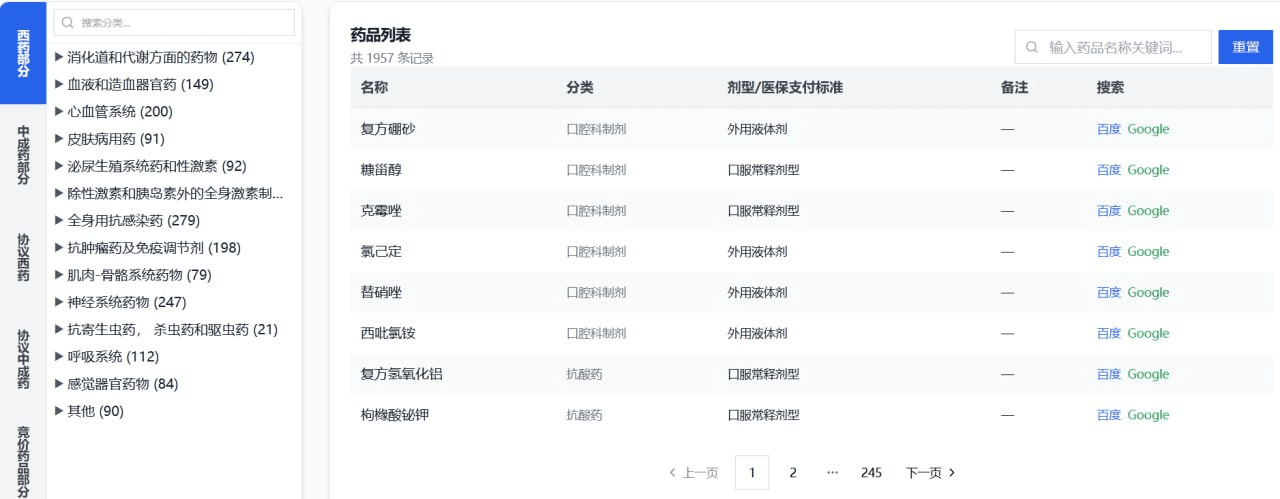
Task: Focus the 输入药品名称关键词 search field
Action: (x=1113, y=47)
